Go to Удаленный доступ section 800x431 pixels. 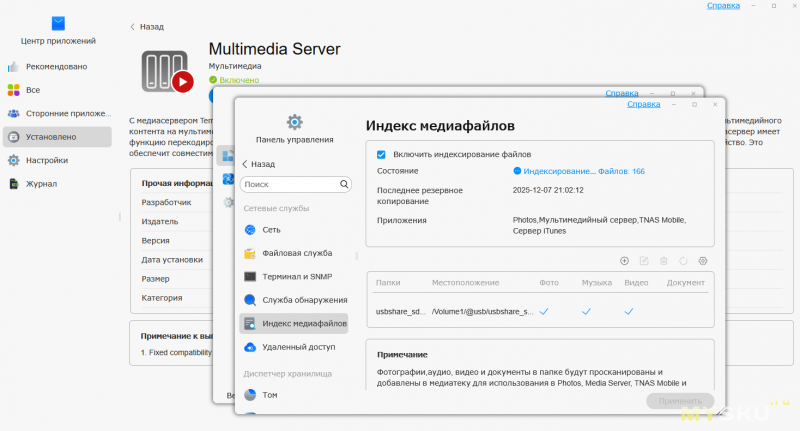point(298,347)
